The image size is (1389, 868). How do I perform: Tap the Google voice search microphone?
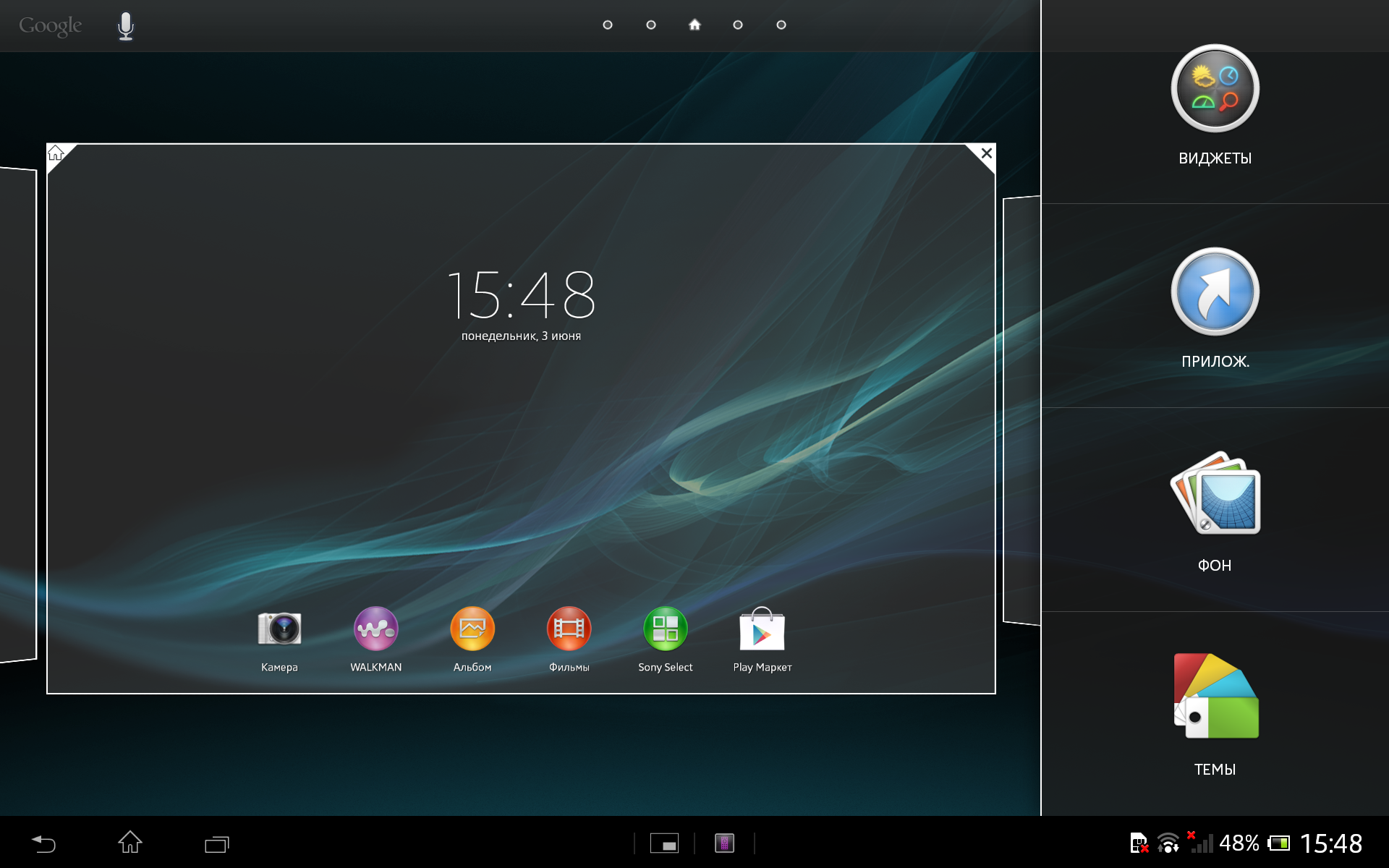click(x=126, y=26)
